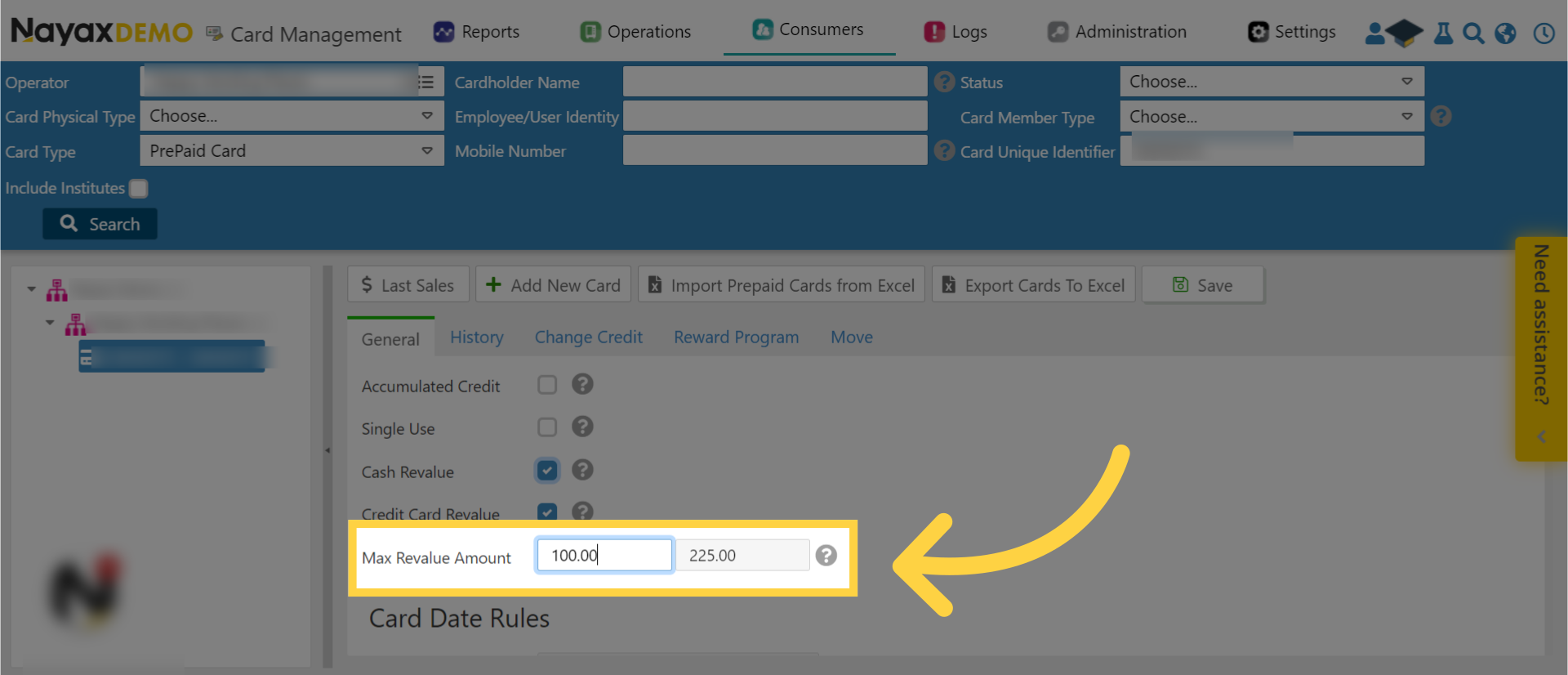This screenshot has width=1568, height=675.
Task: Switch to the Change Credit tab
Action: [588, 337]
